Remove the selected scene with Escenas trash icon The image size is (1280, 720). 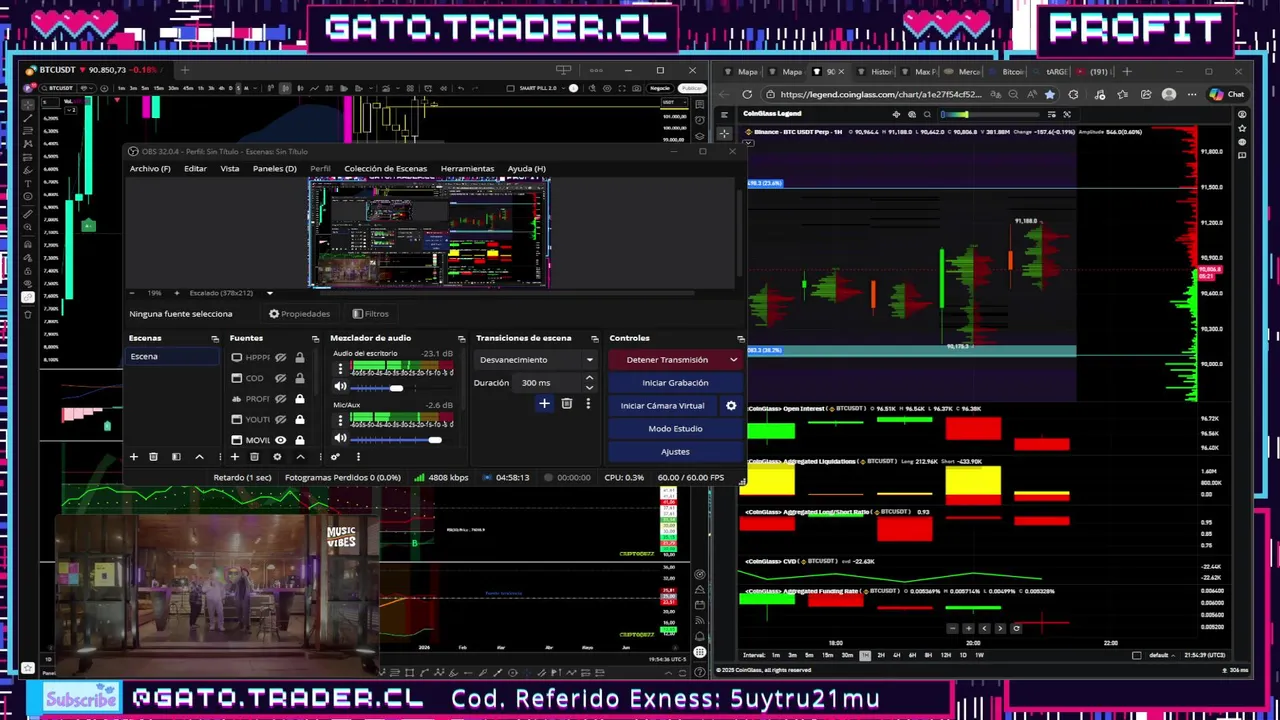coord(153,457)
